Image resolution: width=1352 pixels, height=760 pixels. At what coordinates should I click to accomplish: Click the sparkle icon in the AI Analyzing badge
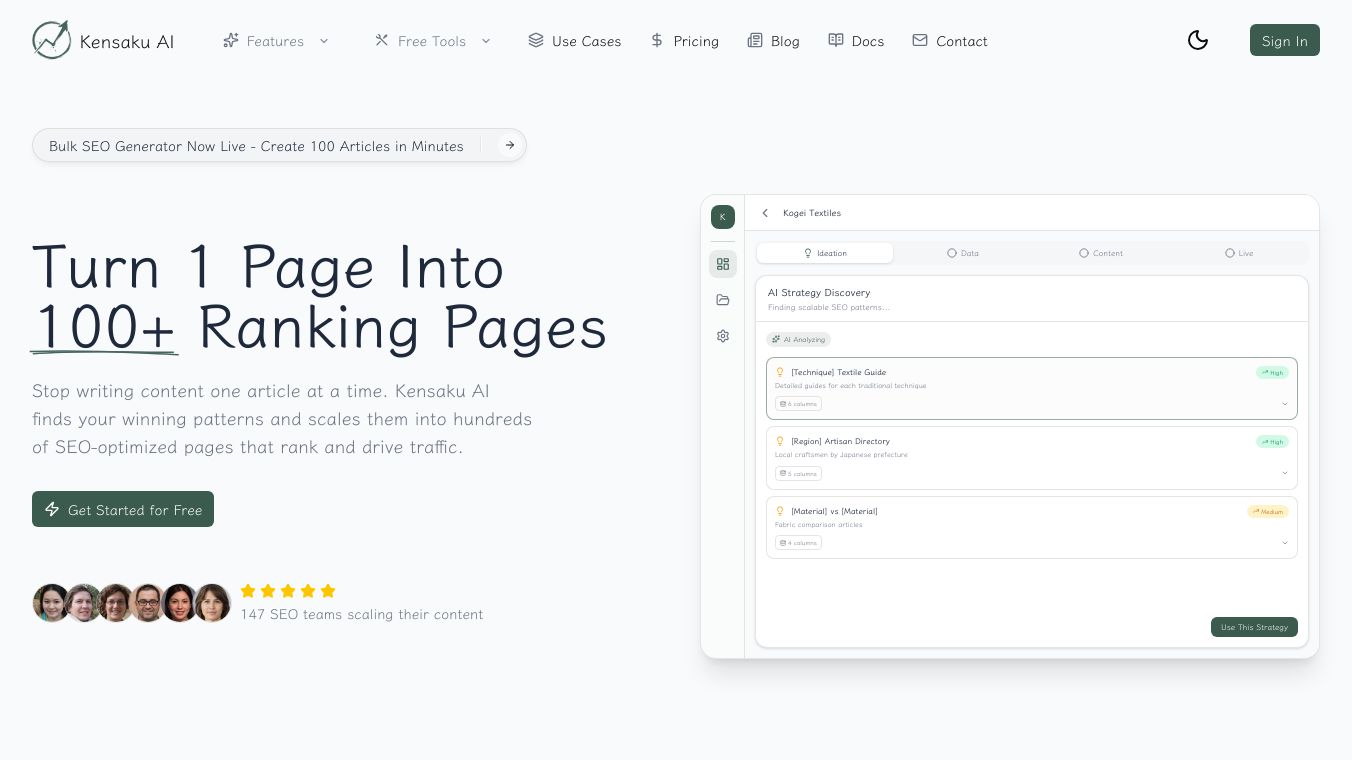(776, 340)
